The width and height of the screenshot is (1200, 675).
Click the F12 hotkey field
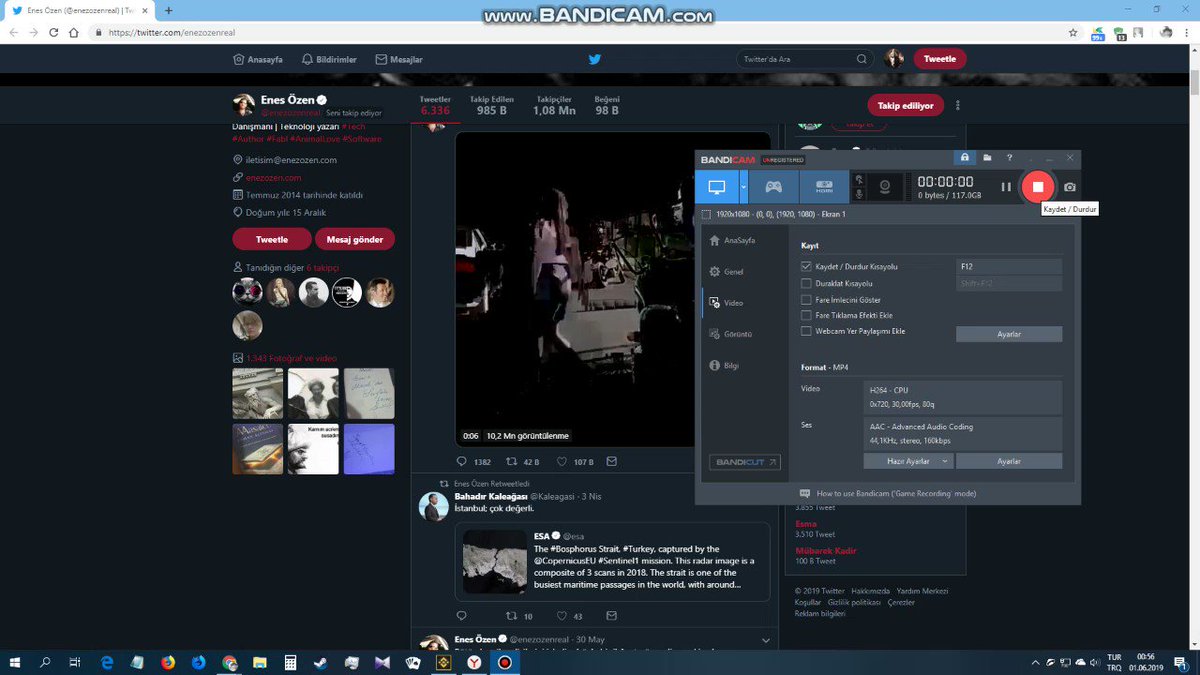coord(1008,266)
